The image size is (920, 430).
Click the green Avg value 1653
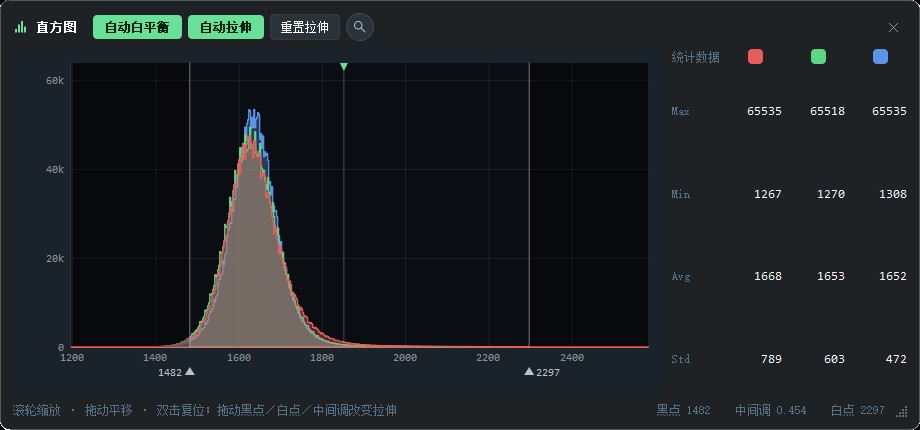coord(831,276)
